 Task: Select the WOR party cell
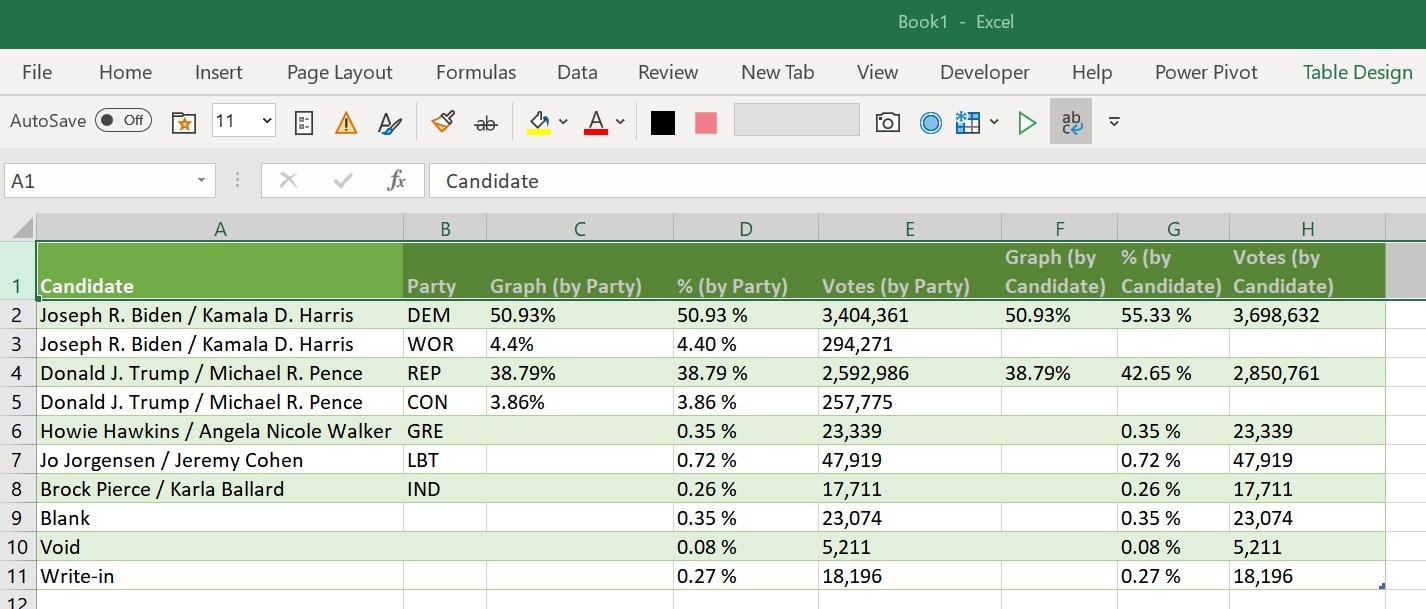coord(445,344)
